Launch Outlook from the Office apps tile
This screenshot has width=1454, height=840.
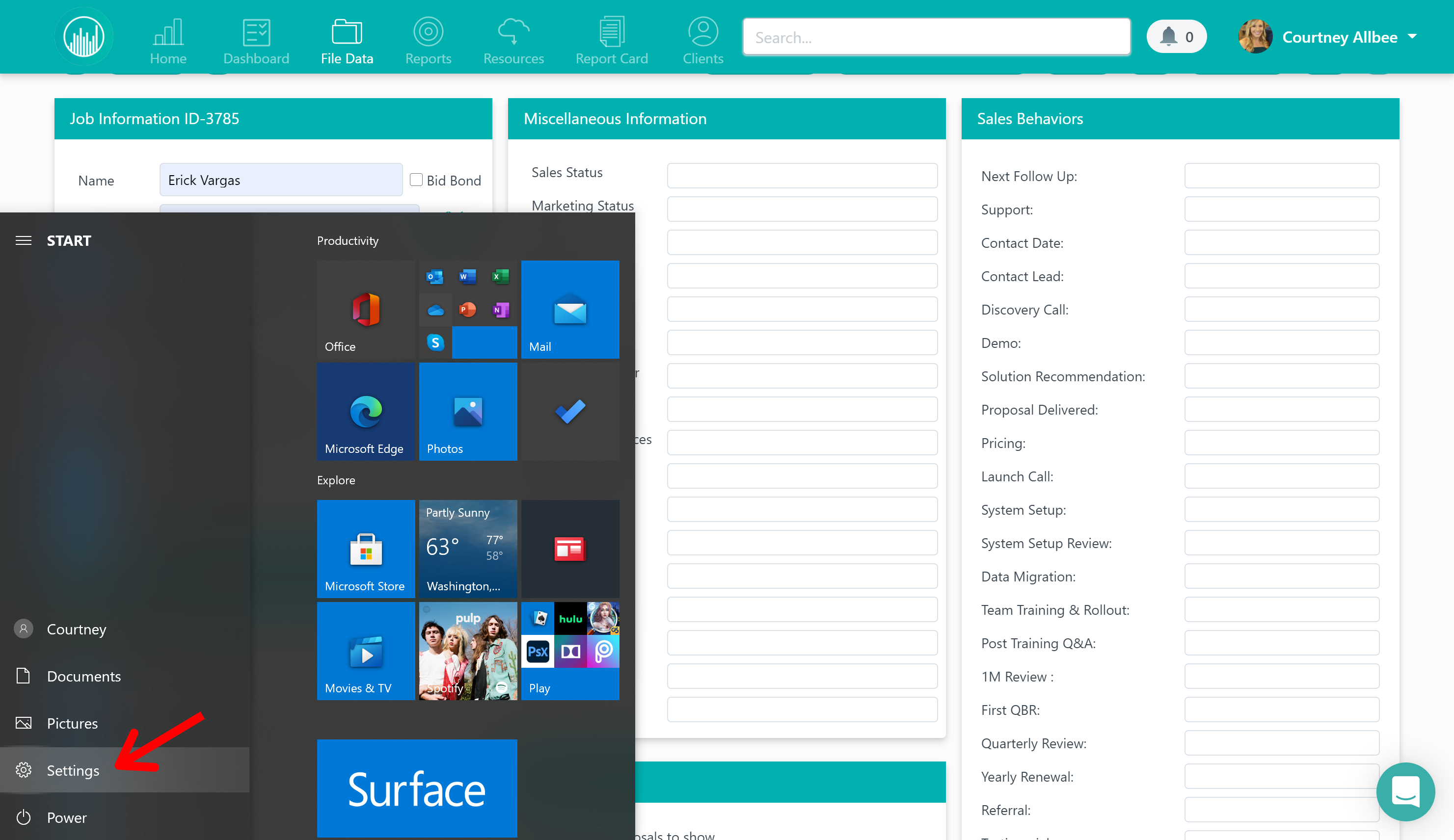point(435,277)
